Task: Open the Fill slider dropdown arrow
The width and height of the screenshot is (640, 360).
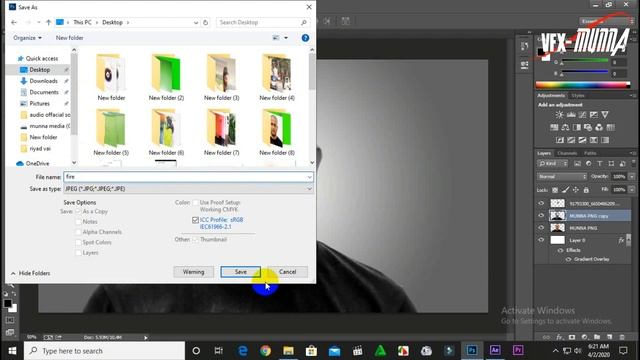Action: (632, 190)
